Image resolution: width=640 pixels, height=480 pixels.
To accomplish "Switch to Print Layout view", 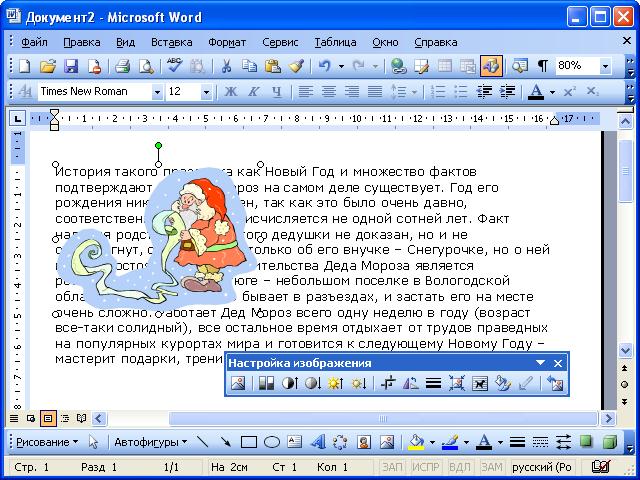I will tap(48, 418).
